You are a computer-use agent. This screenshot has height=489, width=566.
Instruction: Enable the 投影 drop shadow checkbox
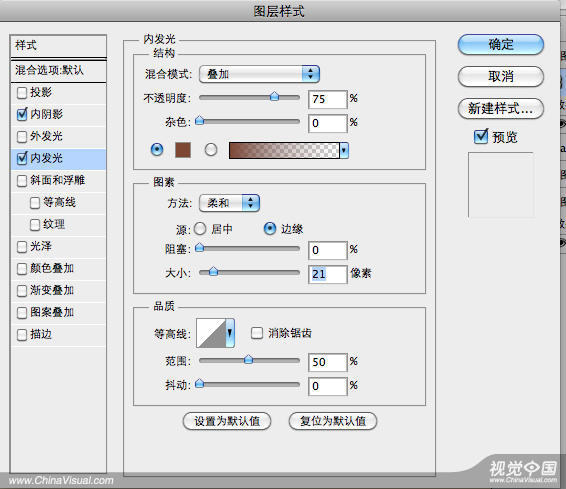[x=22, y=93]
